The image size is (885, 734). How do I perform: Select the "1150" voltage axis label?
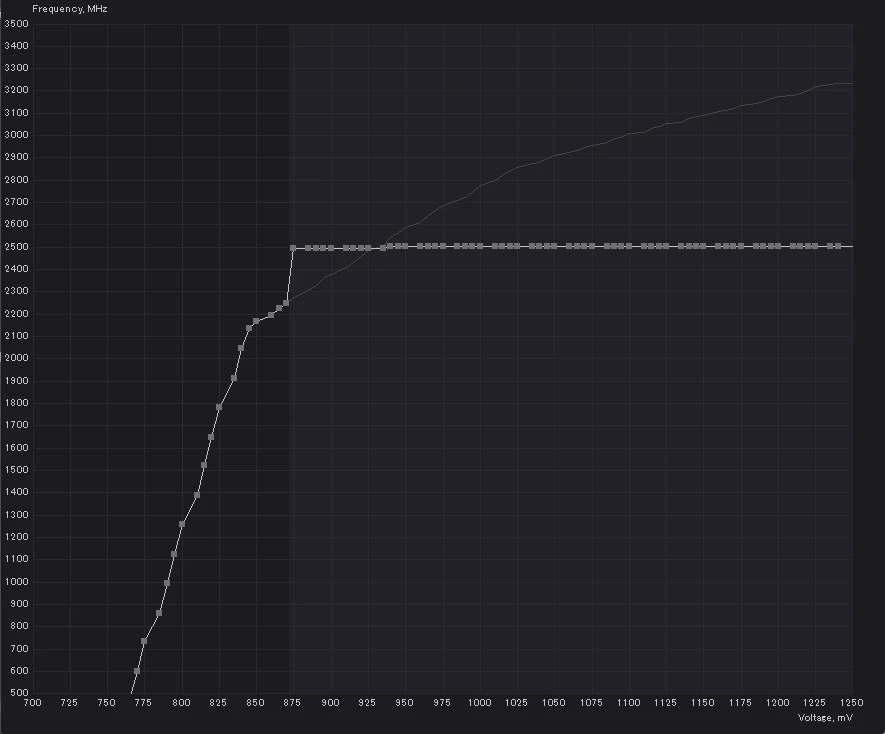pos(703,702)
